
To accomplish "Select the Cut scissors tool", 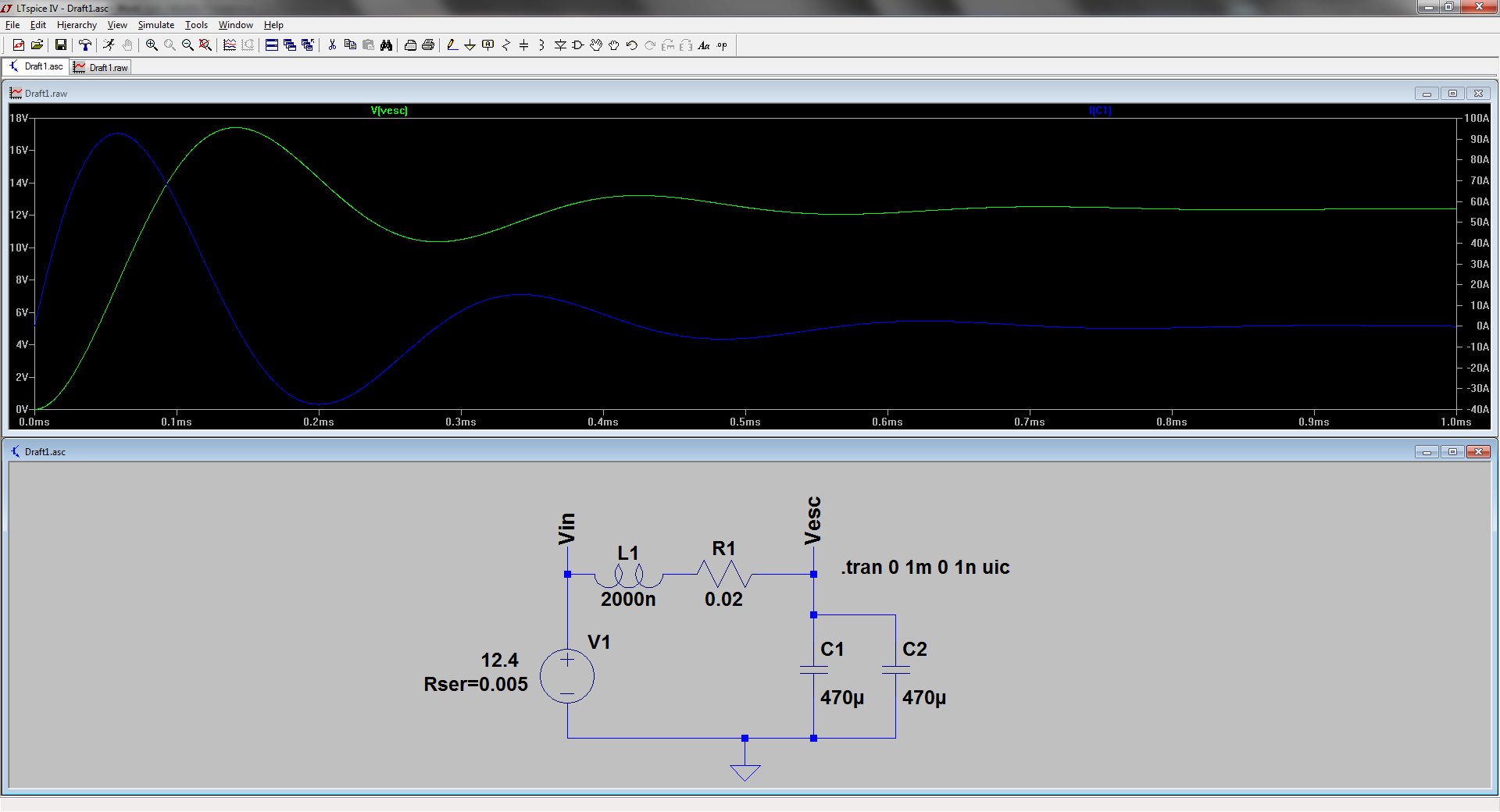I will tap(332, 45).
